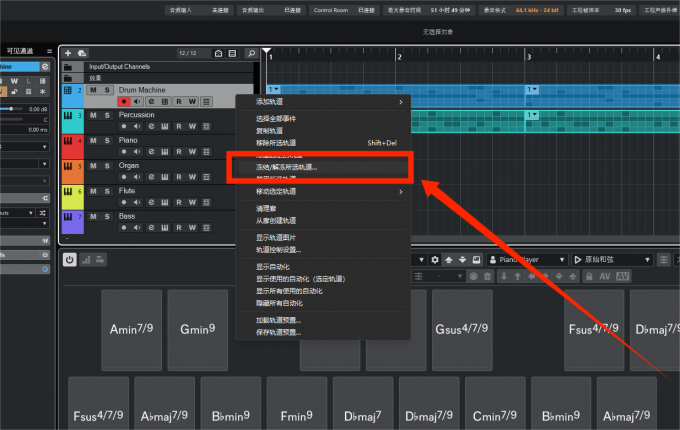680x430 pixels.
Task: Choose 移除所选轨道 menu entry
Action: [323, 143]
